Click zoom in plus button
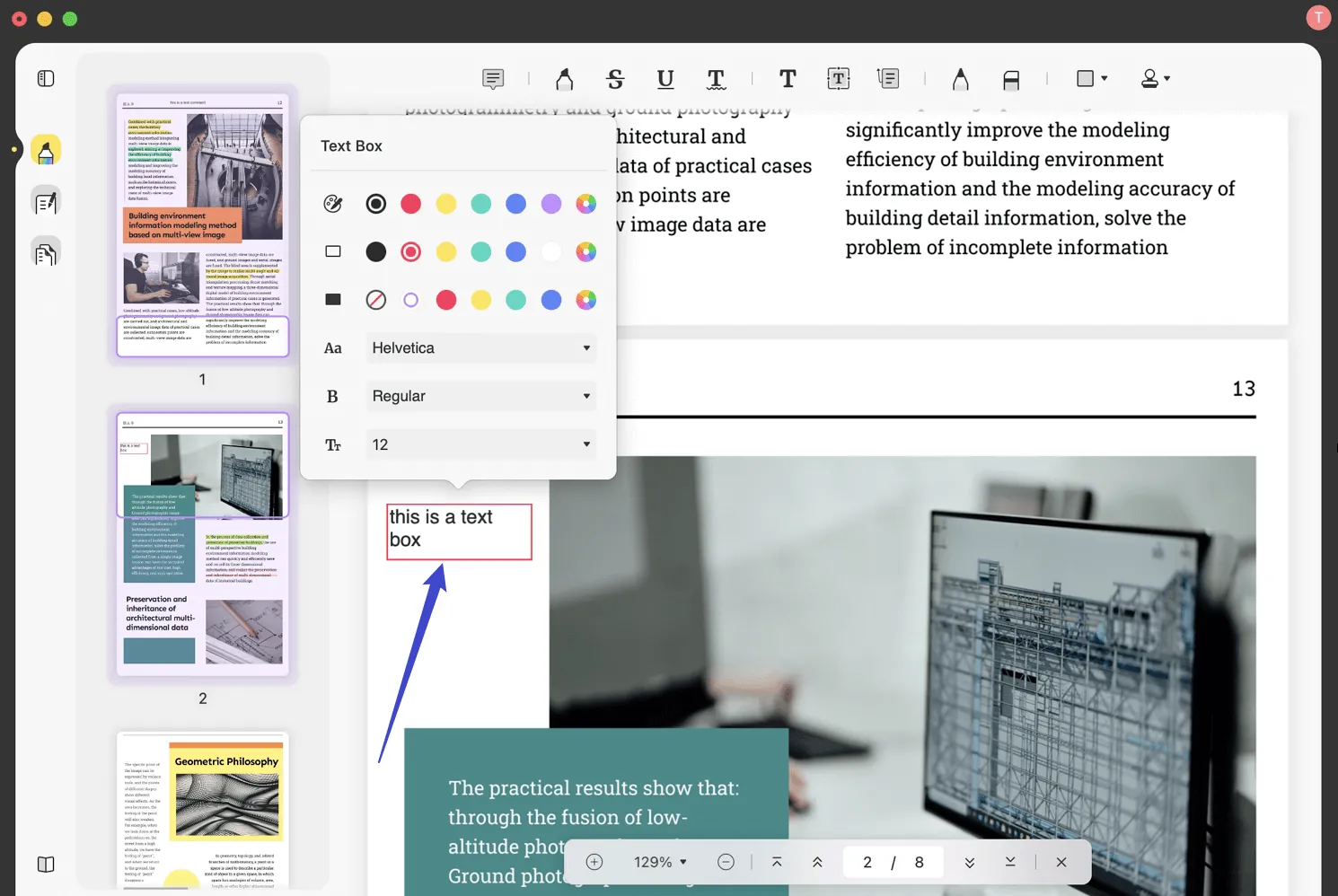 594,862
